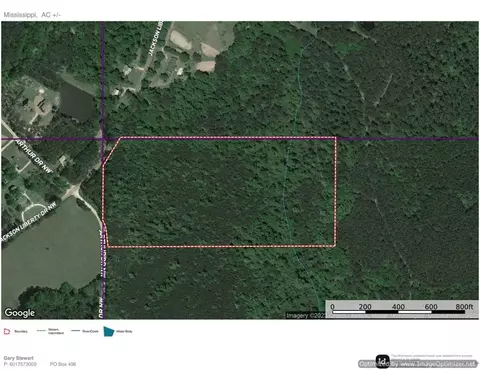Click the 'Mississippi, AC +/-' title text

[x=32, y=15]
